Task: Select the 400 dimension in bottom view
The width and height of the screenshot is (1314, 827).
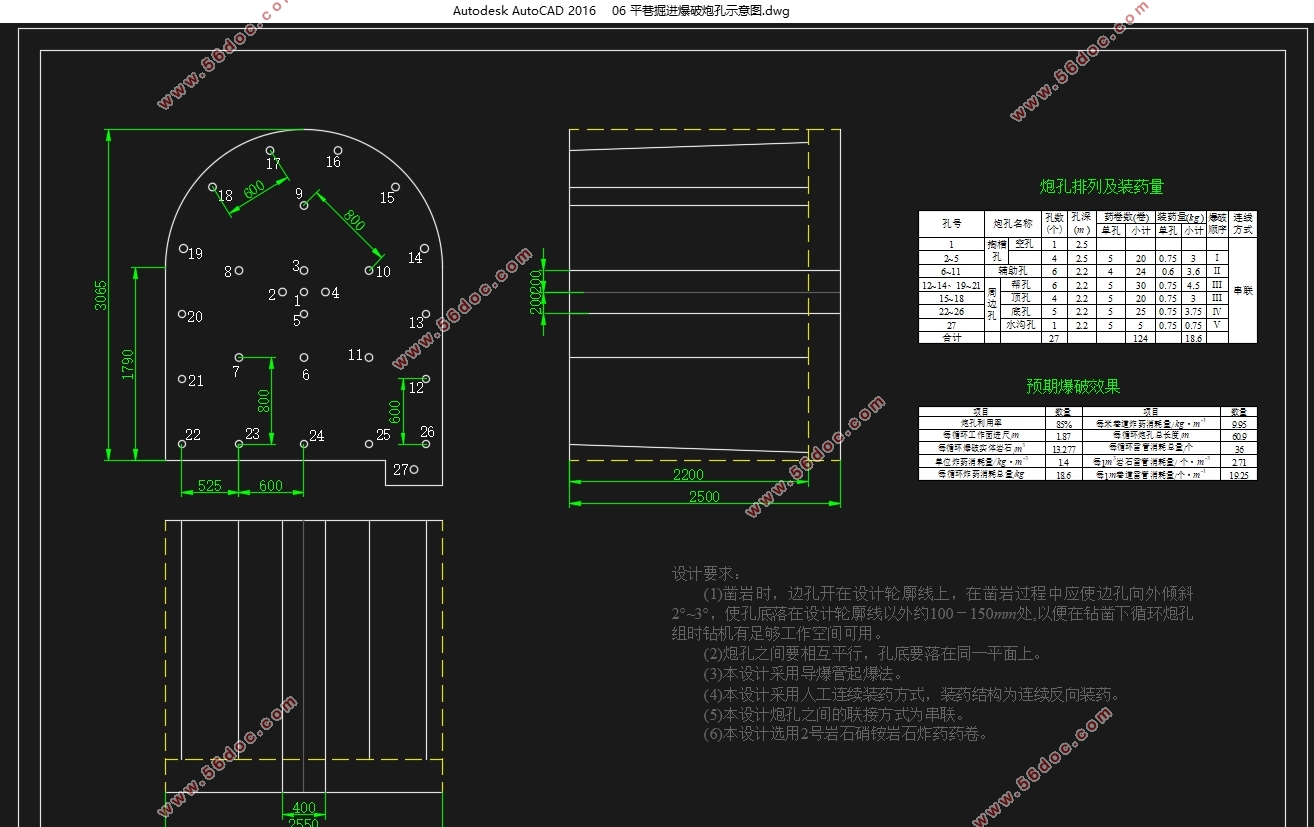Action: coord(303,808)
